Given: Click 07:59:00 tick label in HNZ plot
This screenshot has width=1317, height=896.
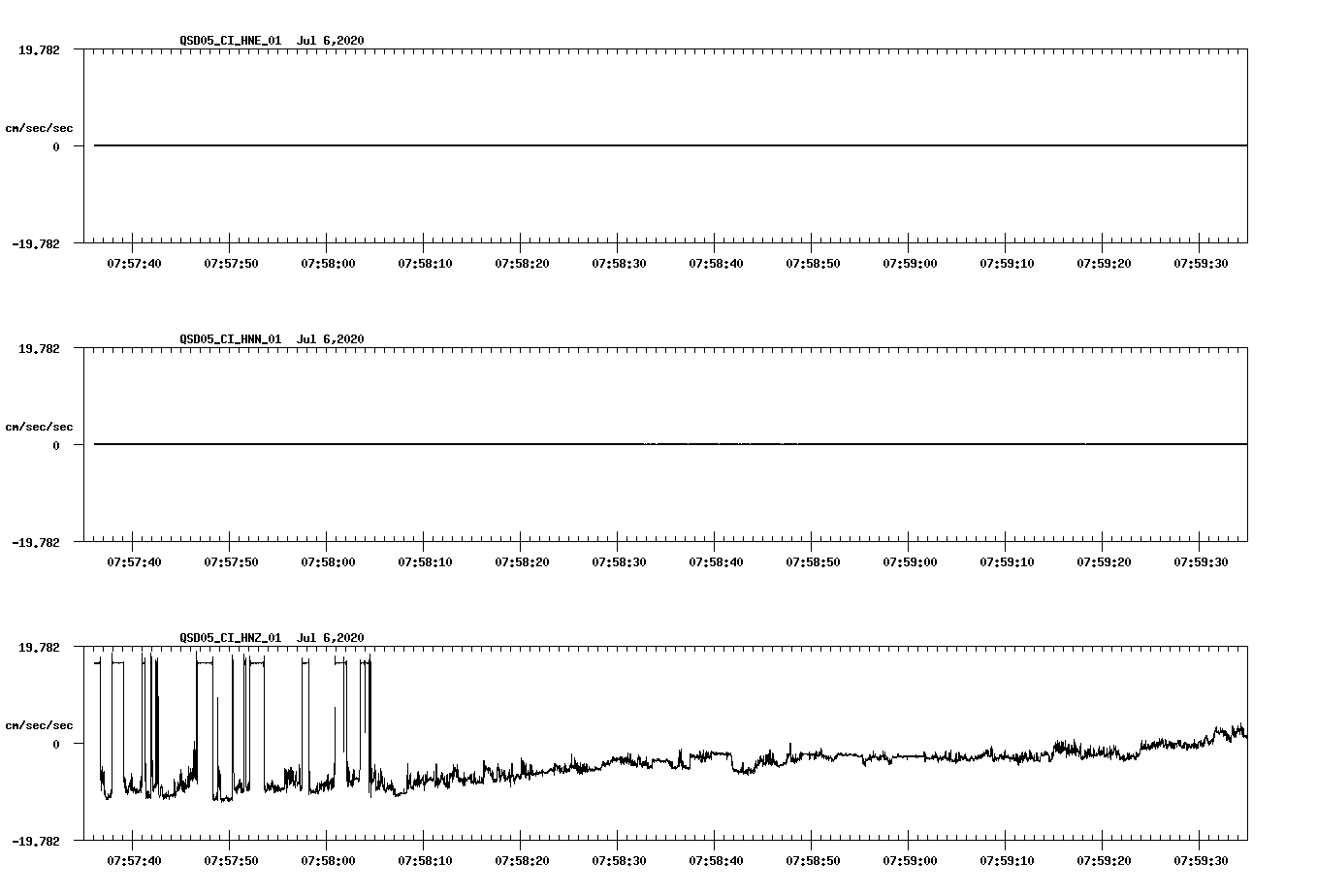Looking at the screenshot, I should [910, 860].
